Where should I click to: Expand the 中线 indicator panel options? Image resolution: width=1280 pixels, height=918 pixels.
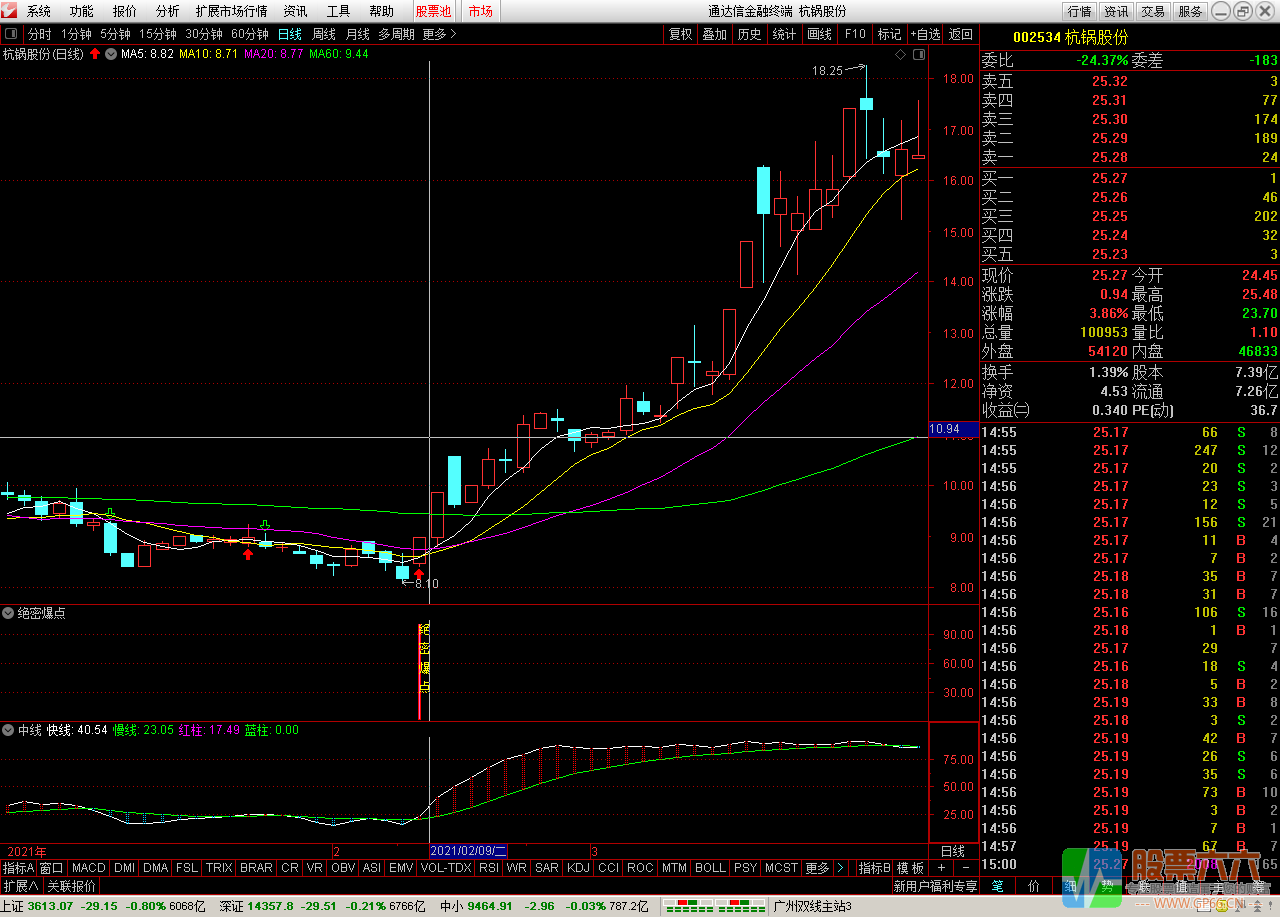[9, 730]
